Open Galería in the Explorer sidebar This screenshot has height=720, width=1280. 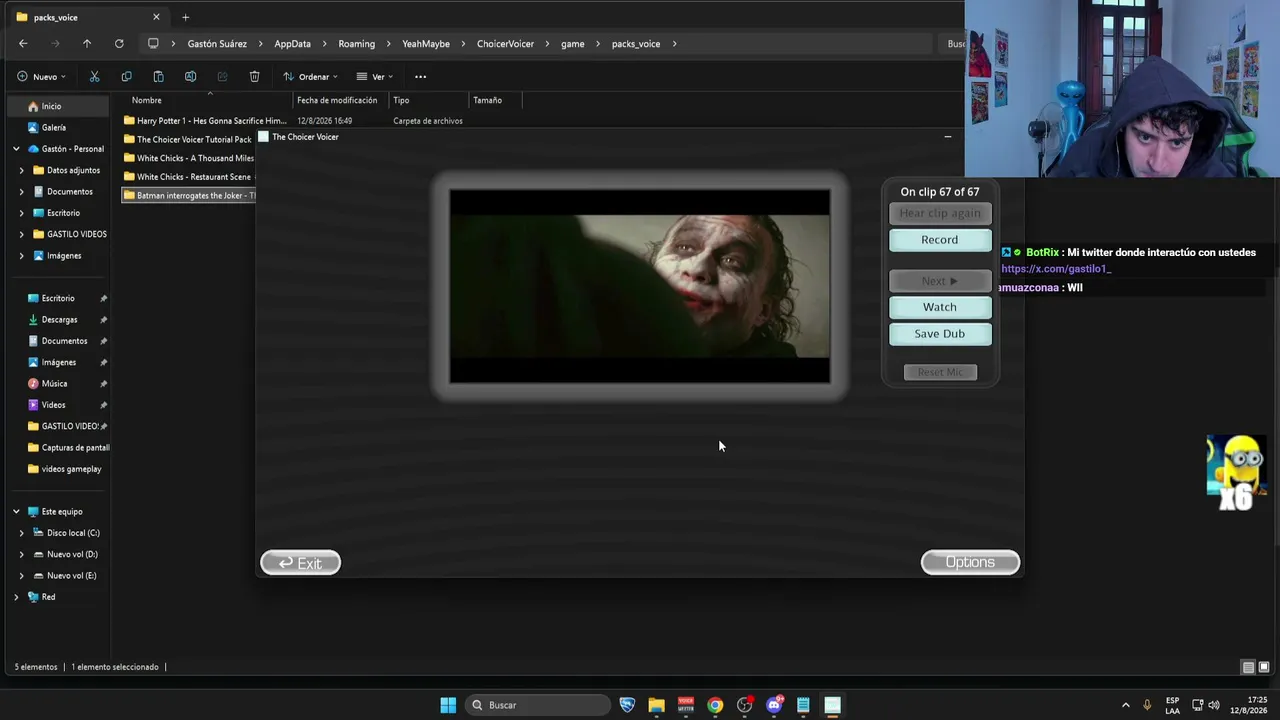click(x=54, y=128)
